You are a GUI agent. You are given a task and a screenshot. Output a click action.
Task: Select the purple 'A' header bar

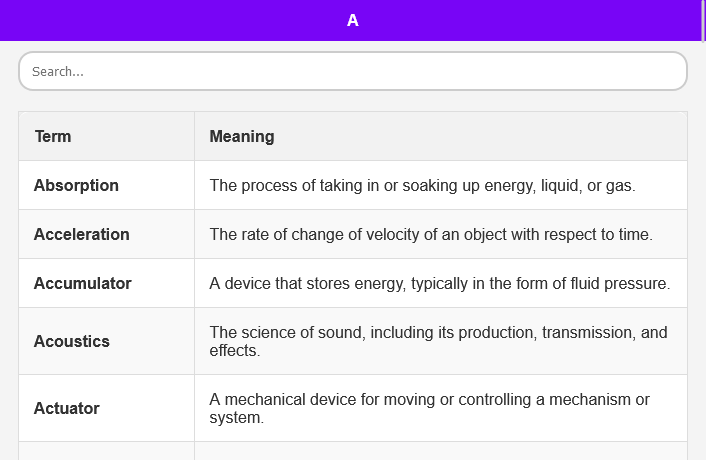(351, 20)
